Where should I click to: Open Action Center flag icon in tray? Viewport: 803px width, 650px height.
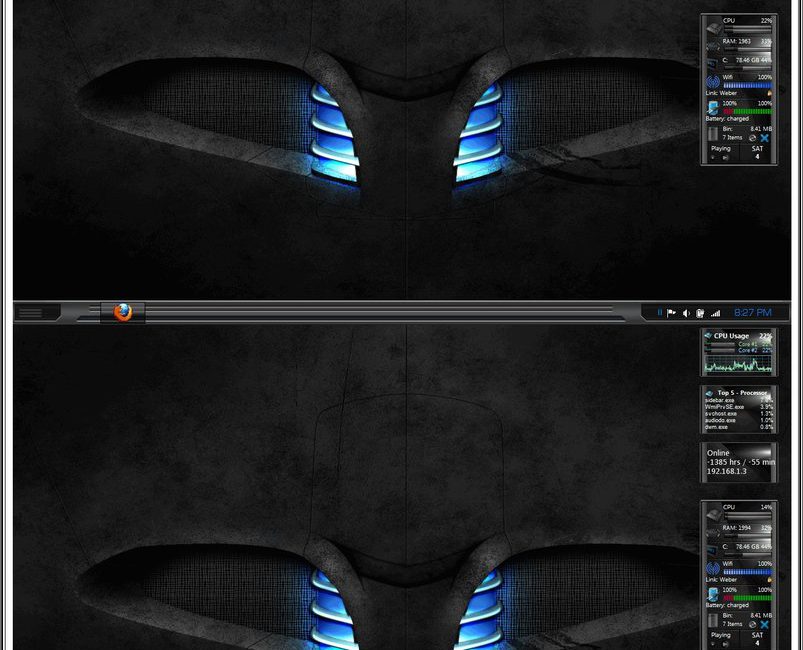671,312
